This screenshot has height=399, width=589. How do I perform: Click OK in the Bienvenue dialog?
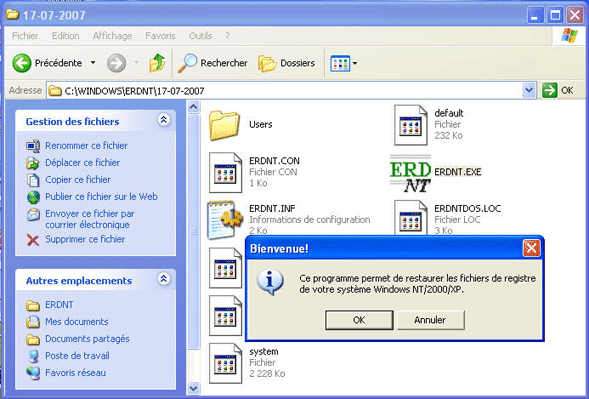[x=359, y=320]
